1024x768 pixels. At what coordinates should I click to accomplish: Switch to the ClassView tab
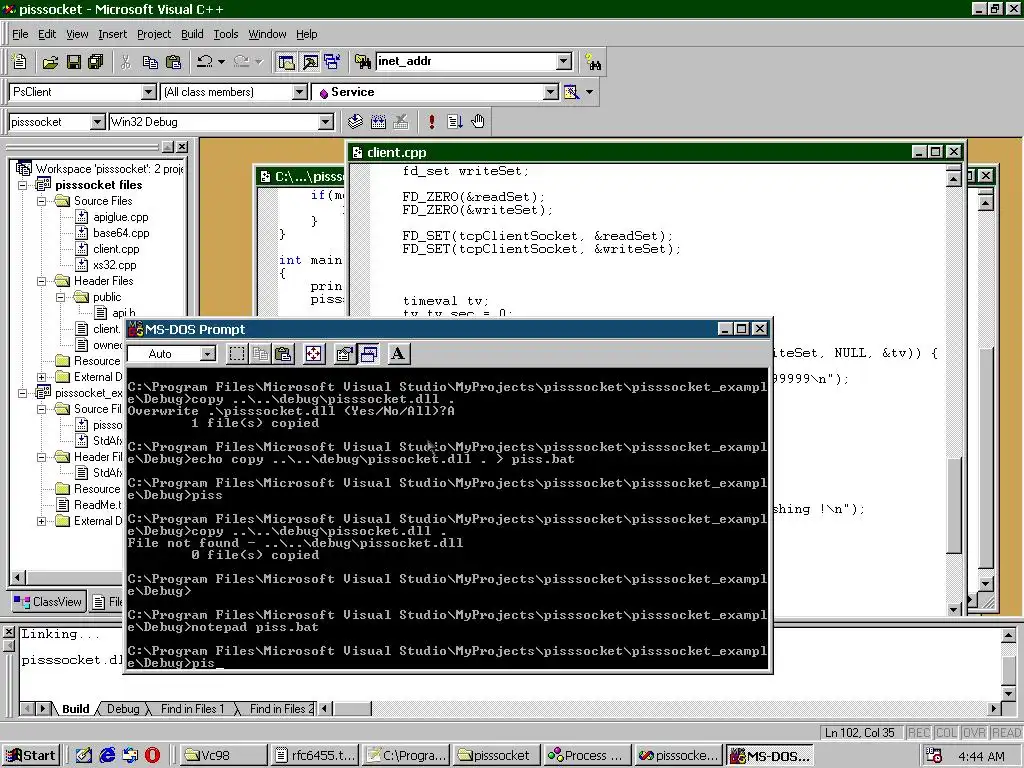tap(49, 602)
